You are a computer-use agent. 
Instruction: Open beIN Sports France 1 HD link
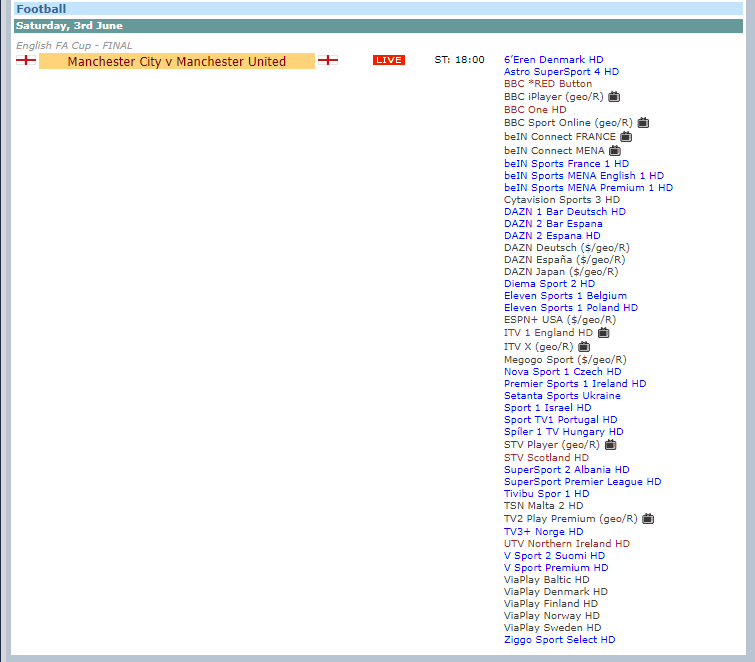[567, 164]
